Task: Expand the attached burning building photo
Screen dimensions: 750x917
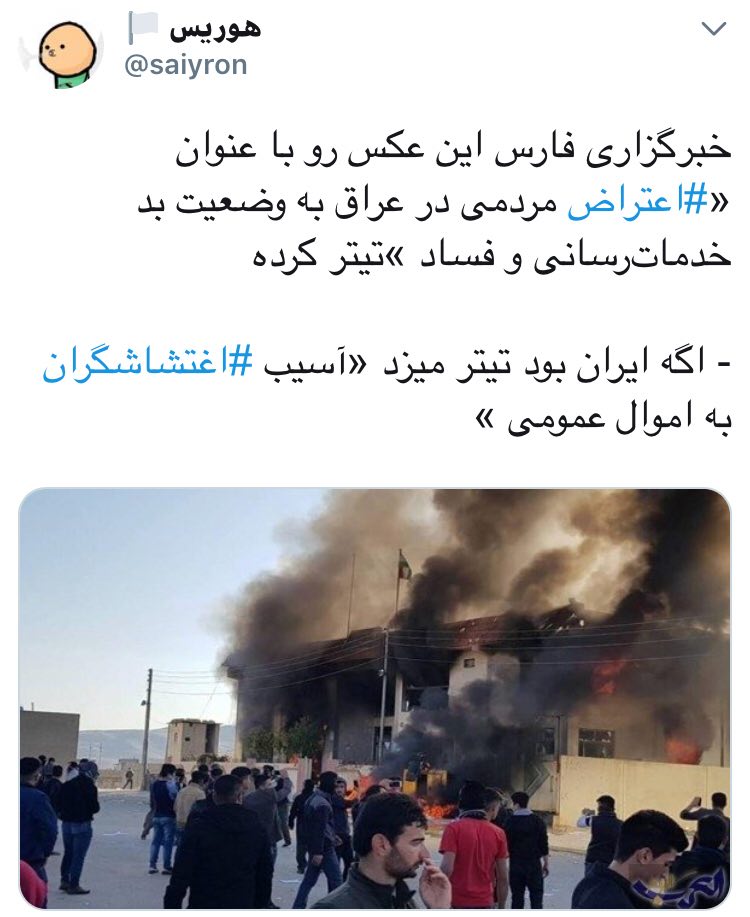Action: 374,699
